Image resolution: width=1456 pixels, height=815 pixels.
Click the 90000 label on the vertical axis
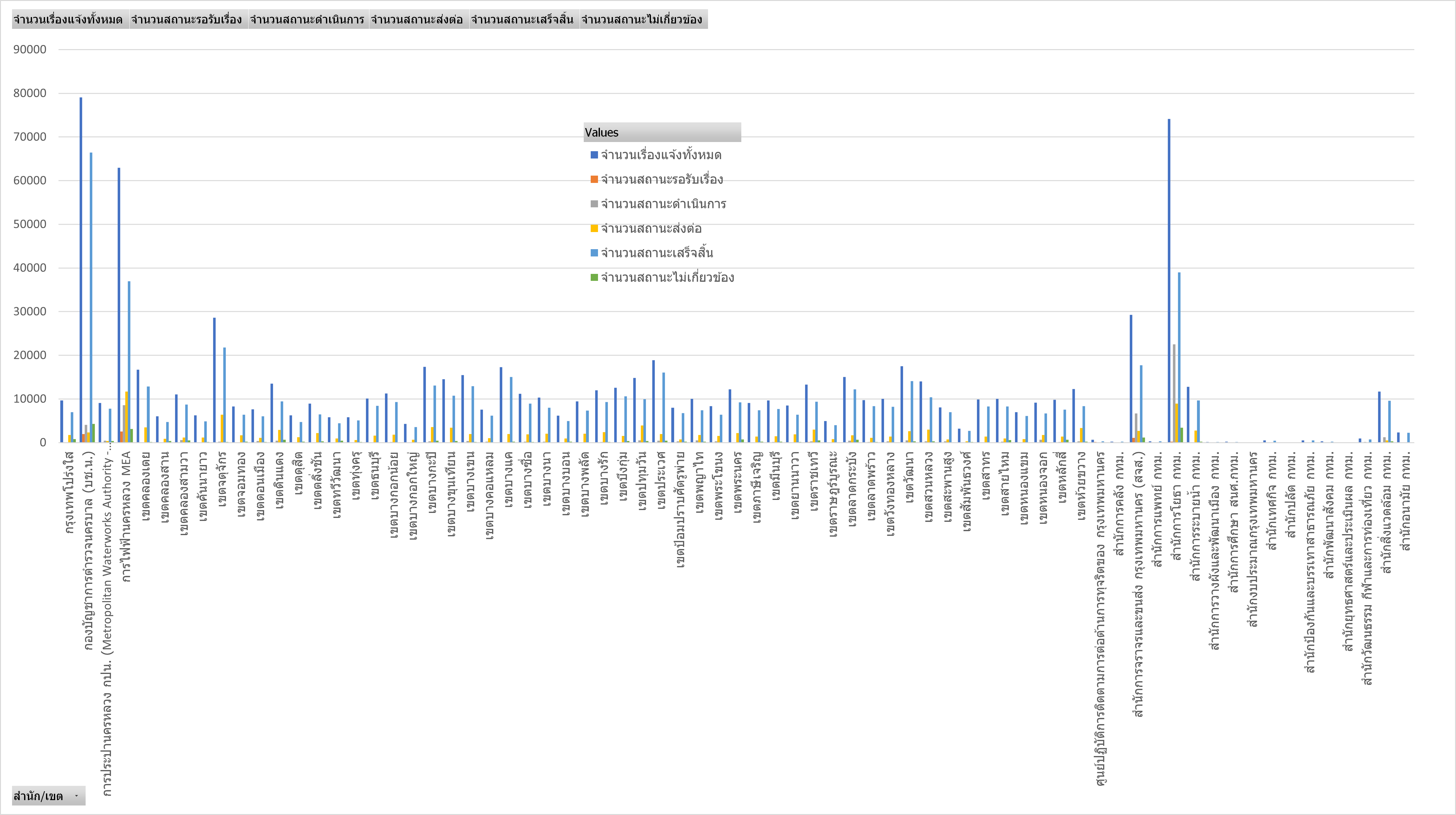pyautogui.click(x=30, y=50)
